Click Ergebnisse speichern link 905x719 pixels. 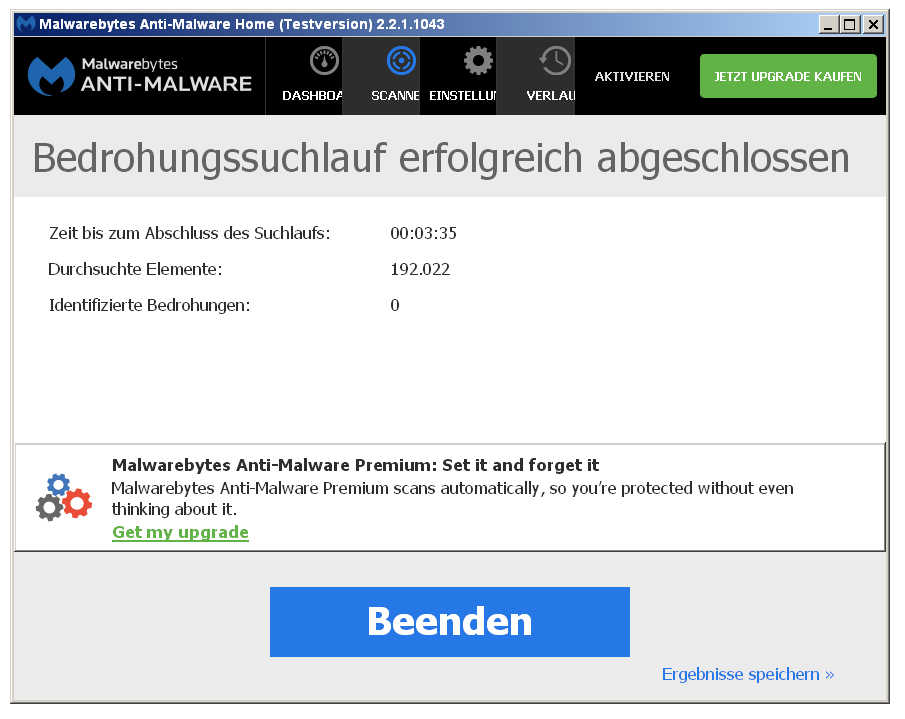[747, 674]
